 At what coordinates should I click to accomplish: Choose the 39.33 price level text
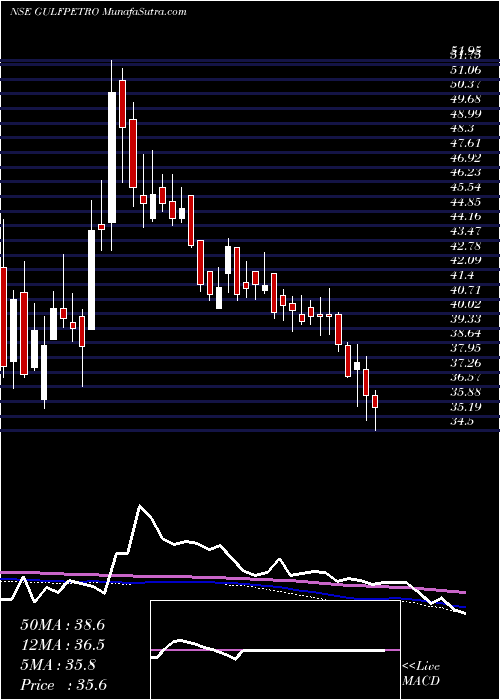(x=466, y=320)
